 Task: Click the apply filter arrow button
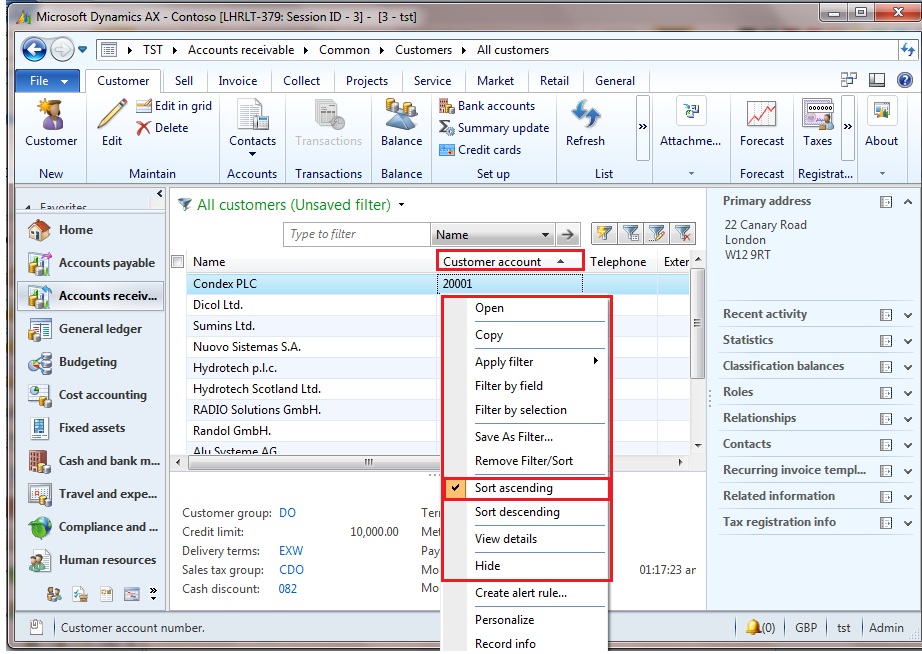pyautogui.click(x=567, y=235)
